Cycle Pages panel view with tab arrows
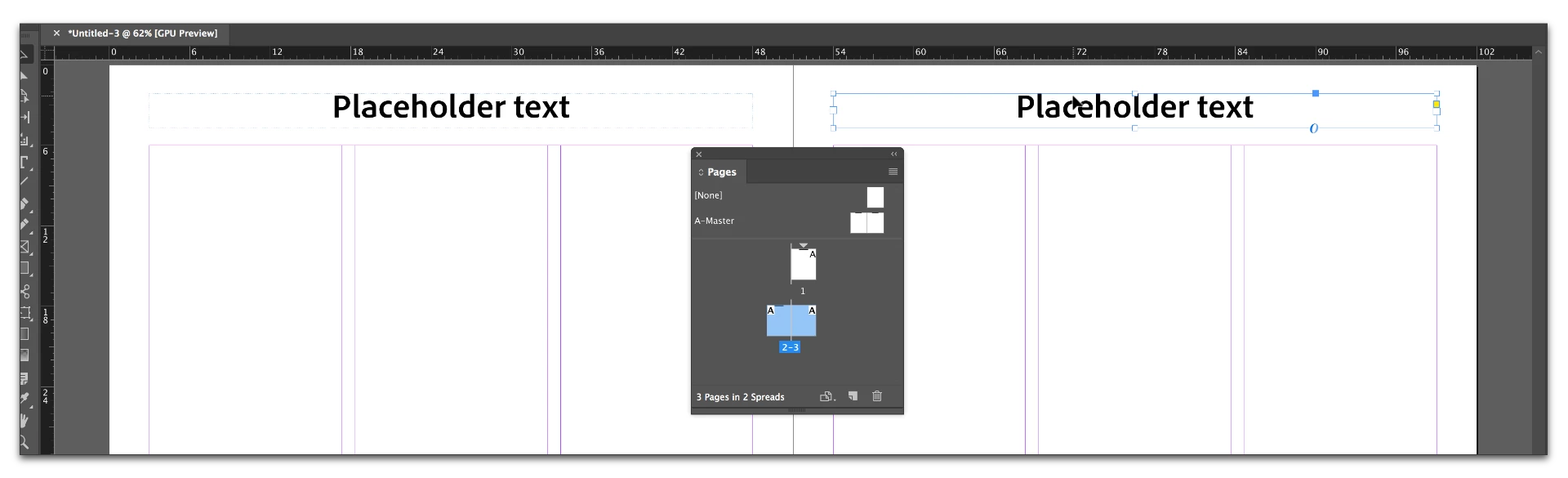 point(701,172)
